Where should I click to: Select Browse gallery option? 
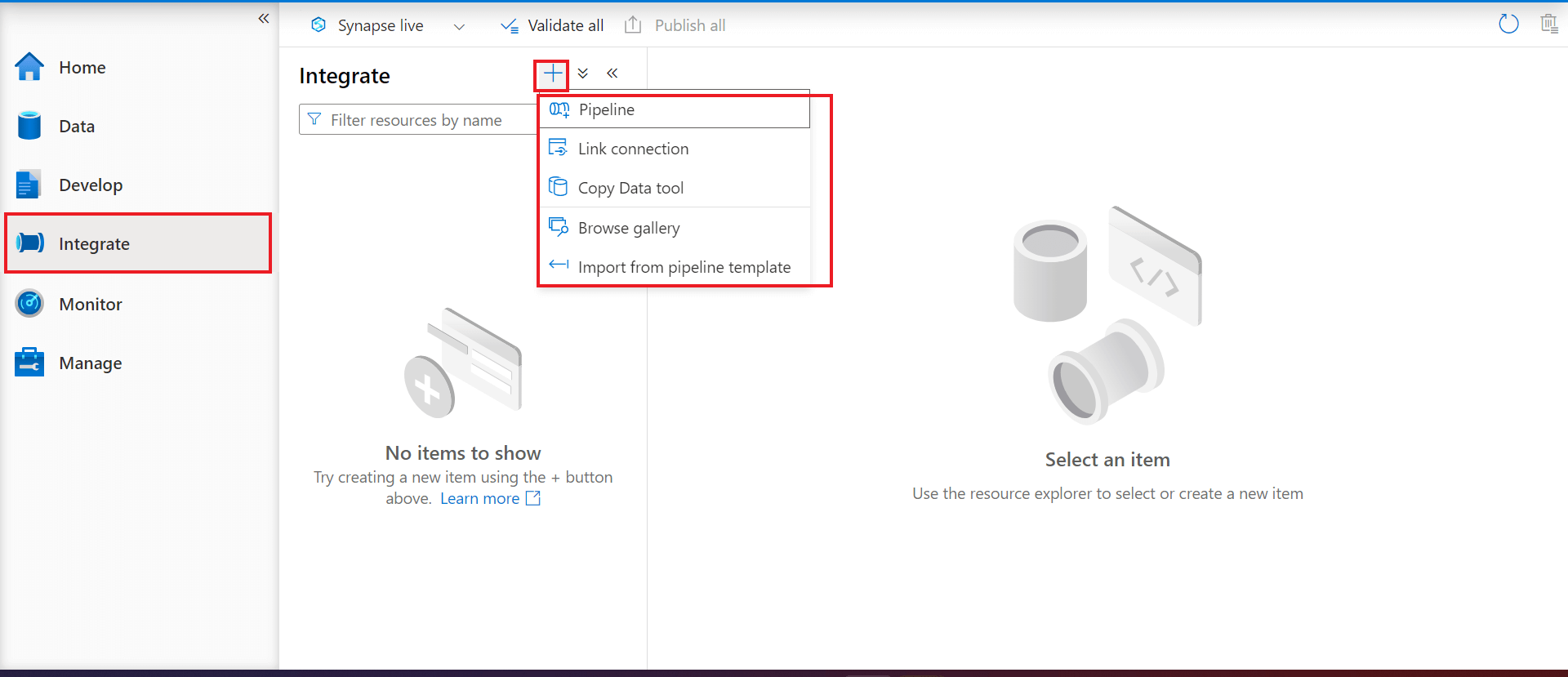629,228
